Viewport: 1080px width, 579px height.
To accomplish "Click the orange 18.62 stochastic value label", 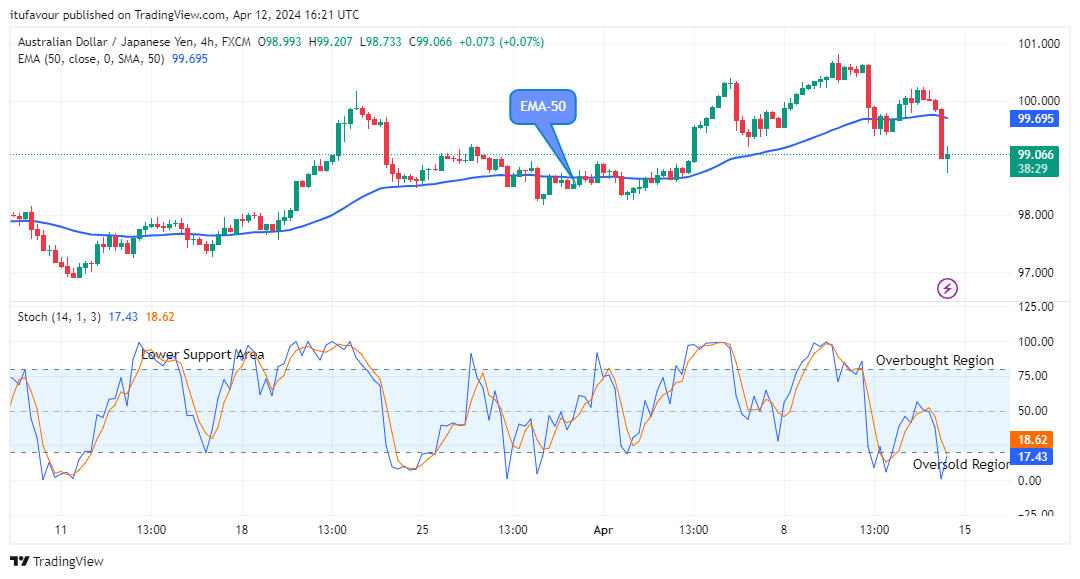I will pos(1032,439).
